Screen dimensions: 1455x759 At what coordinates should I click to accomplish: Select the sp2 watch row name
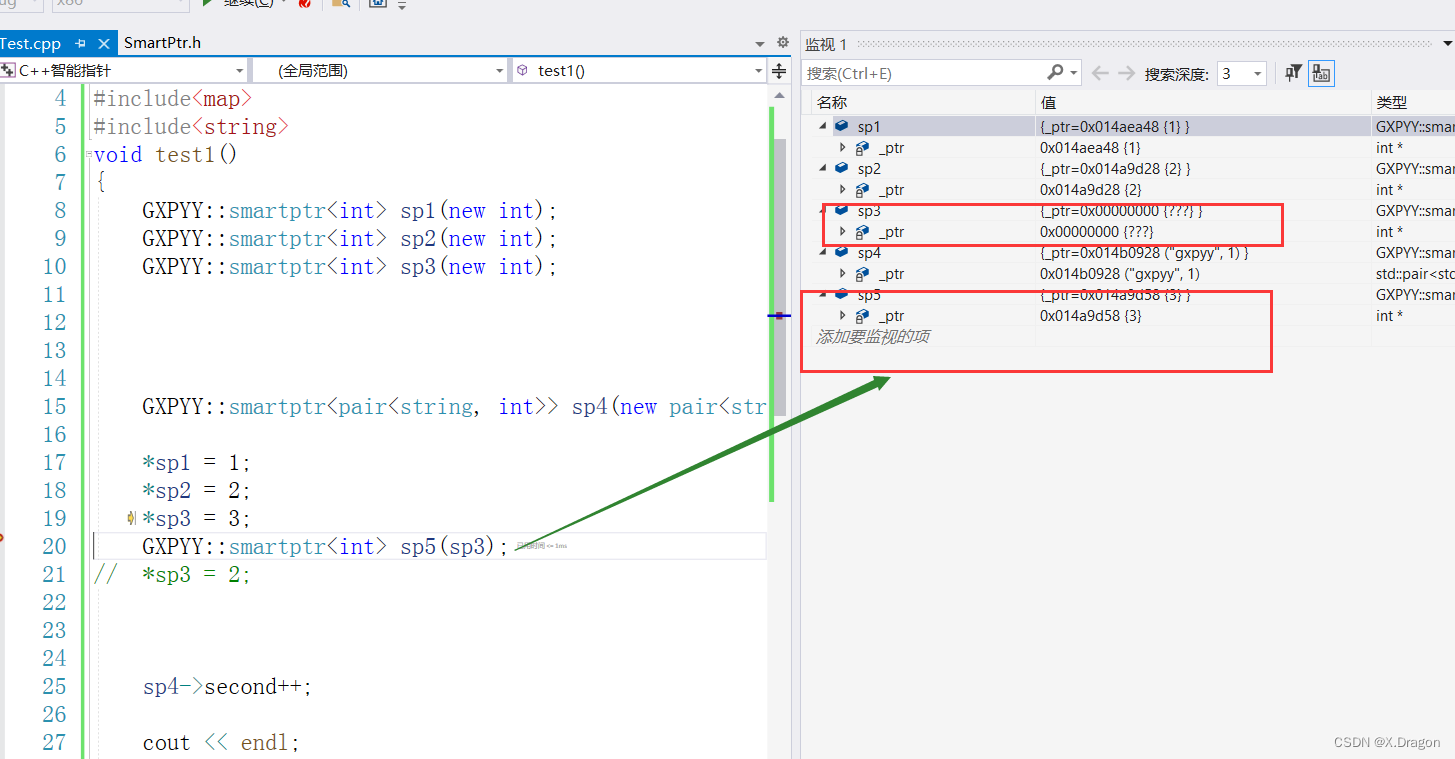coord(869,168)
